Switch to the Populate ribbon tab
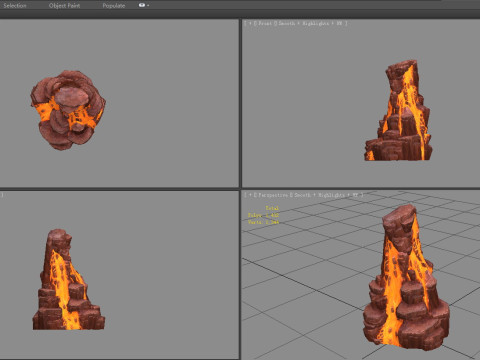 tap(114, 5)
